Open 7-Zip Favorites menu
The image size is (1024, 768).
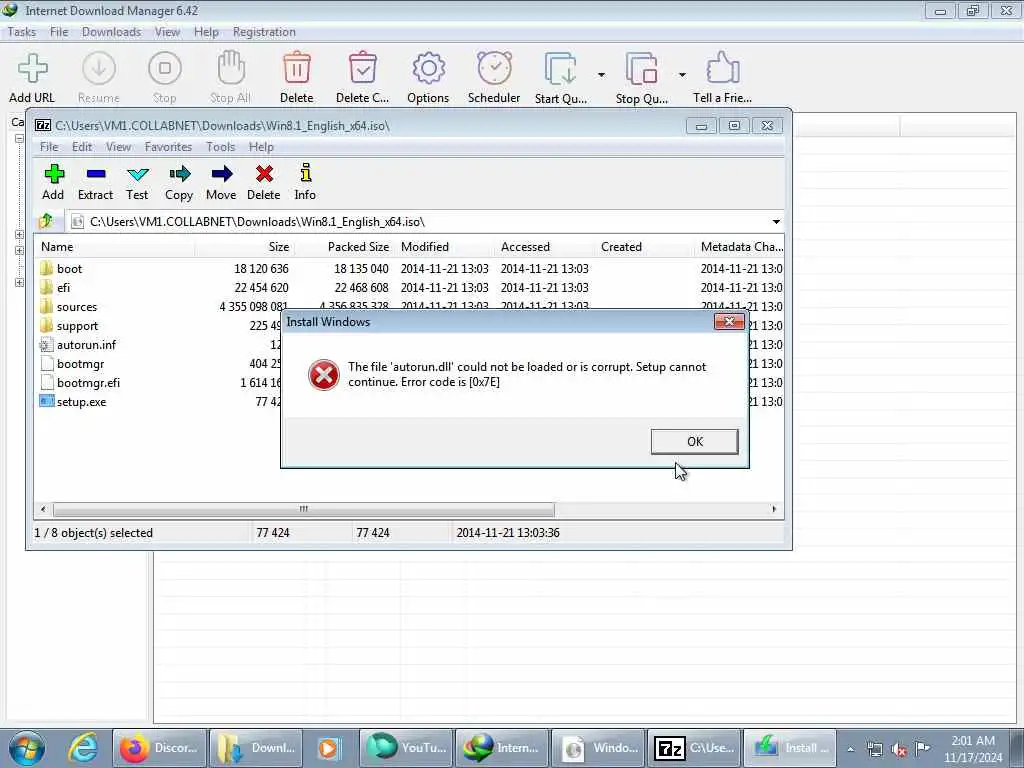[168, 147]
